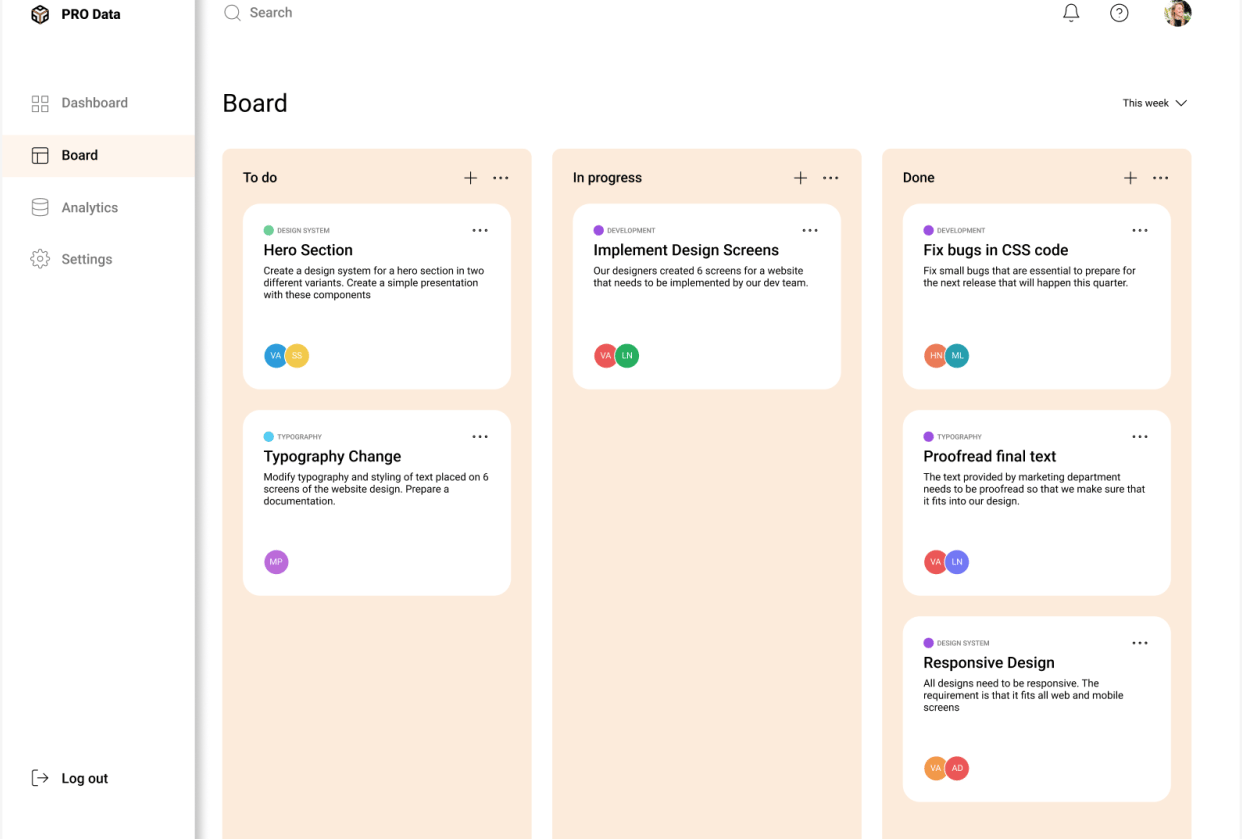Open Analytics from the sidebar
The width and height of the screenshot is (1242, 839).
tap(40, 207)
